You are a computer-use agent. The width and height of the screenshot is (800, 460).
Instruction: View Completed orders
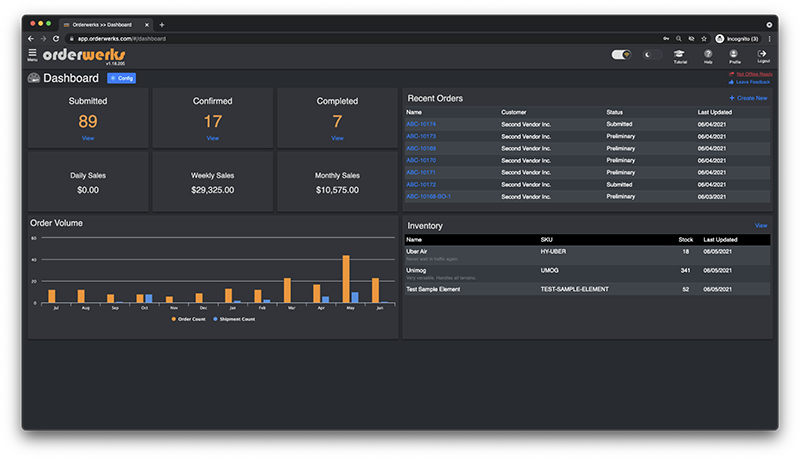pos(337,138)
